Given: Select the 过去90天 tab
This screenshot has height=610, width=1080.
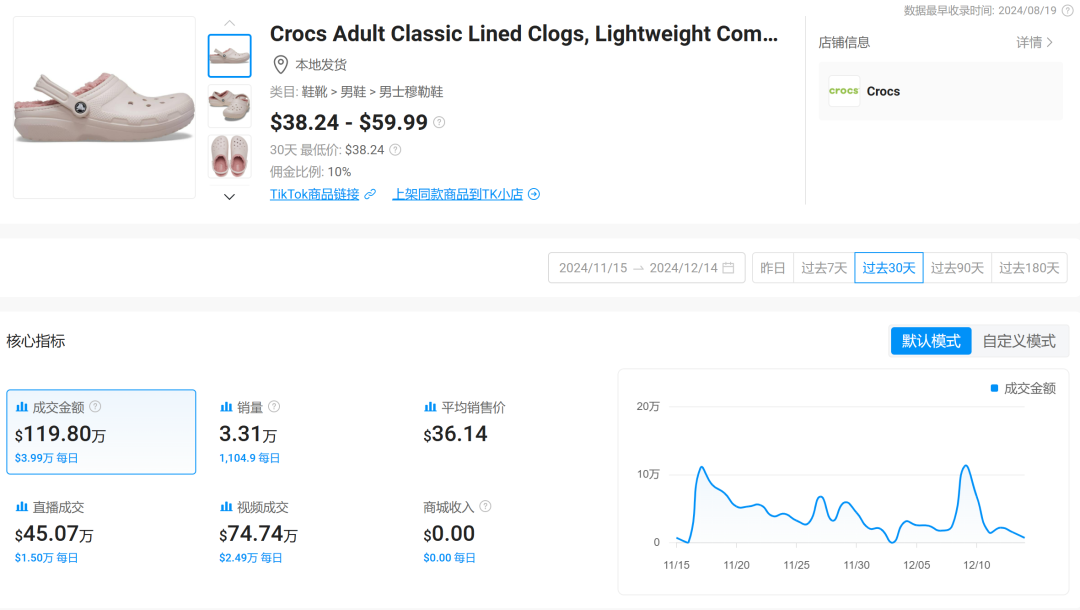Looking at the screenshot, I should [957, 268].
